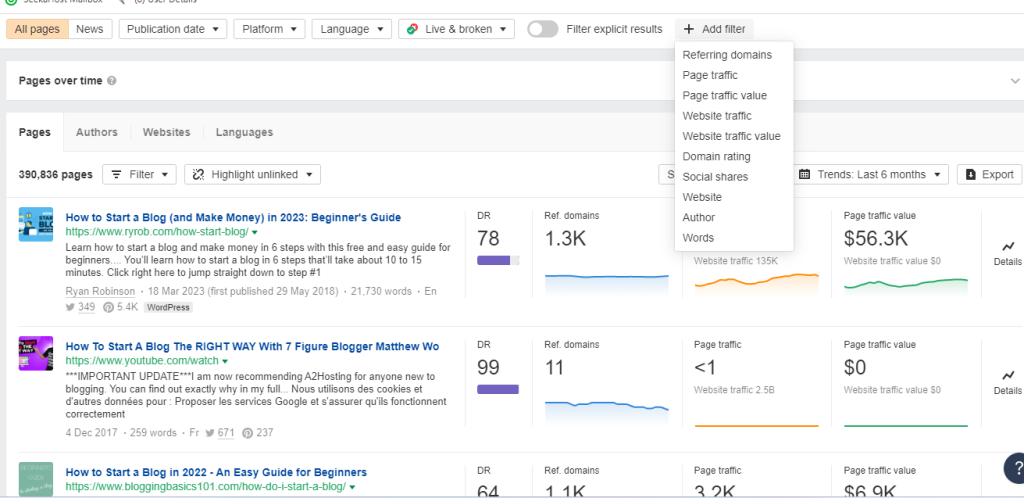Expand bloggingbasics101 URL dropdown arrow
The height and width of the screenshot is (498, 1024).
point(353,487)
